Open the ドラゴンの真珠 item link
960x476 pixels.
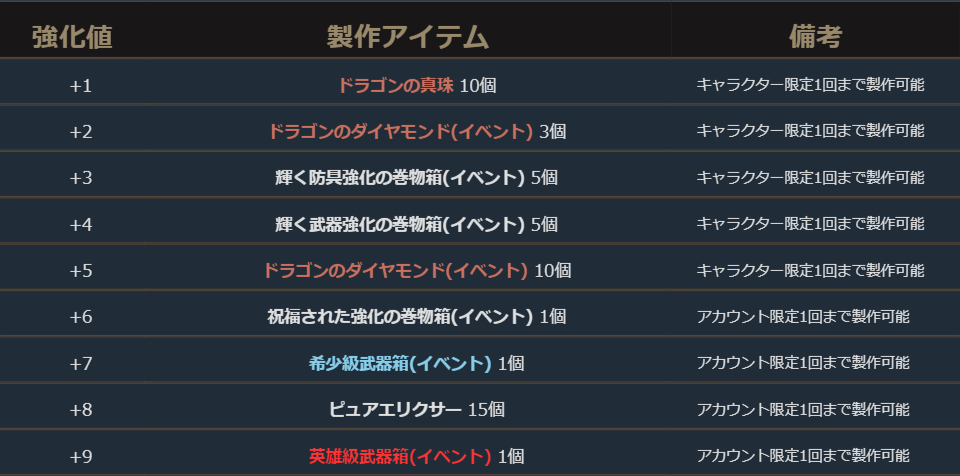tap(396, 85)
